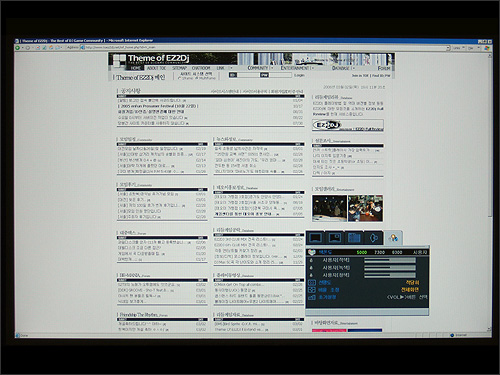This screenshot has height=375, width=500.
Task: Open the right gallery photo thumbnail
Action: pyautogui.click(x=365, y=208)
